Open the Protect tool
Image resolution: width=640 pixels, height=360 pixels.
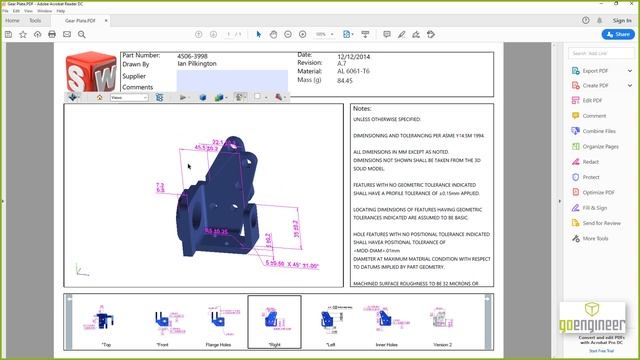coord(586,177)
